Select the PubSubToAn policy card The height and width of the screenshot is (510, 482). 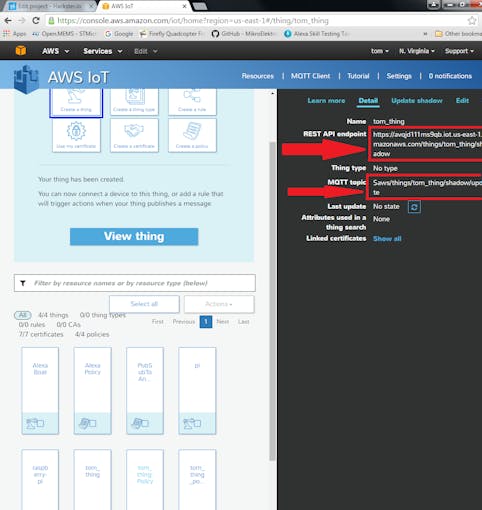tap(145, 391)
